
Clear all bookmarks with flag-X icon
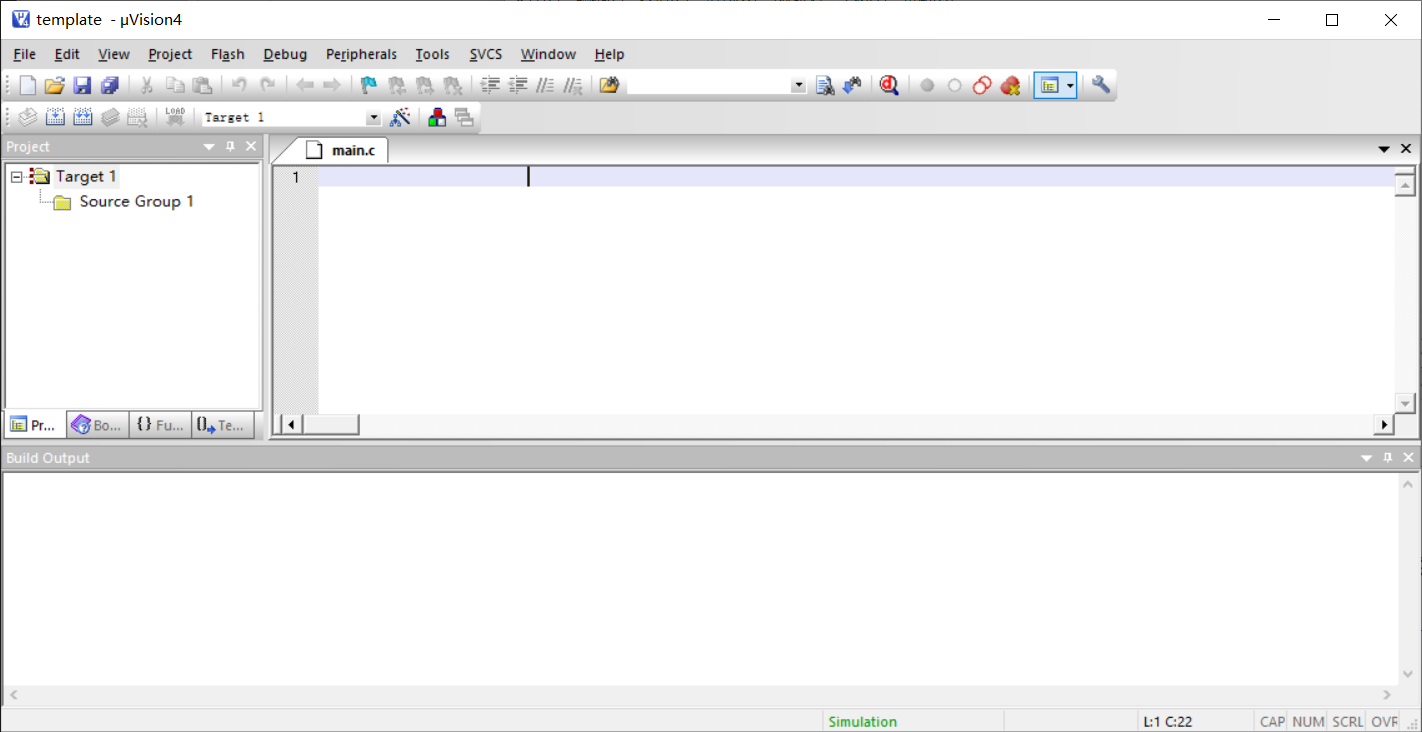[x=453, y=86]
